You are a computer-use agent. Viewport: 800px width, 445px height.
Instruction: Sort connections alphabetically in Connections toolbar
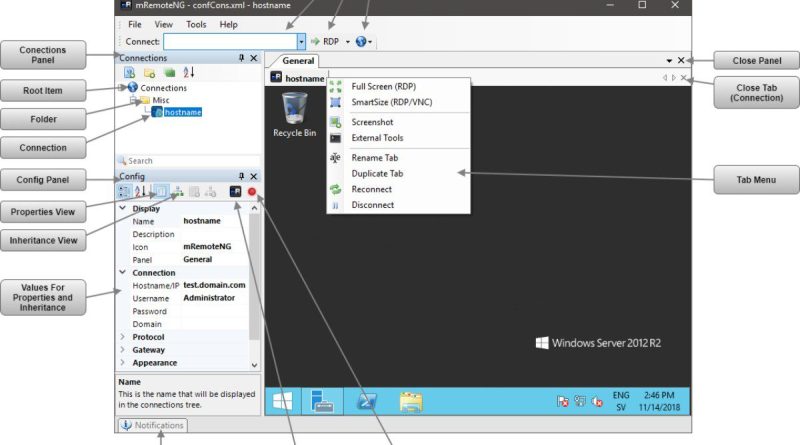tap(189, 72)
